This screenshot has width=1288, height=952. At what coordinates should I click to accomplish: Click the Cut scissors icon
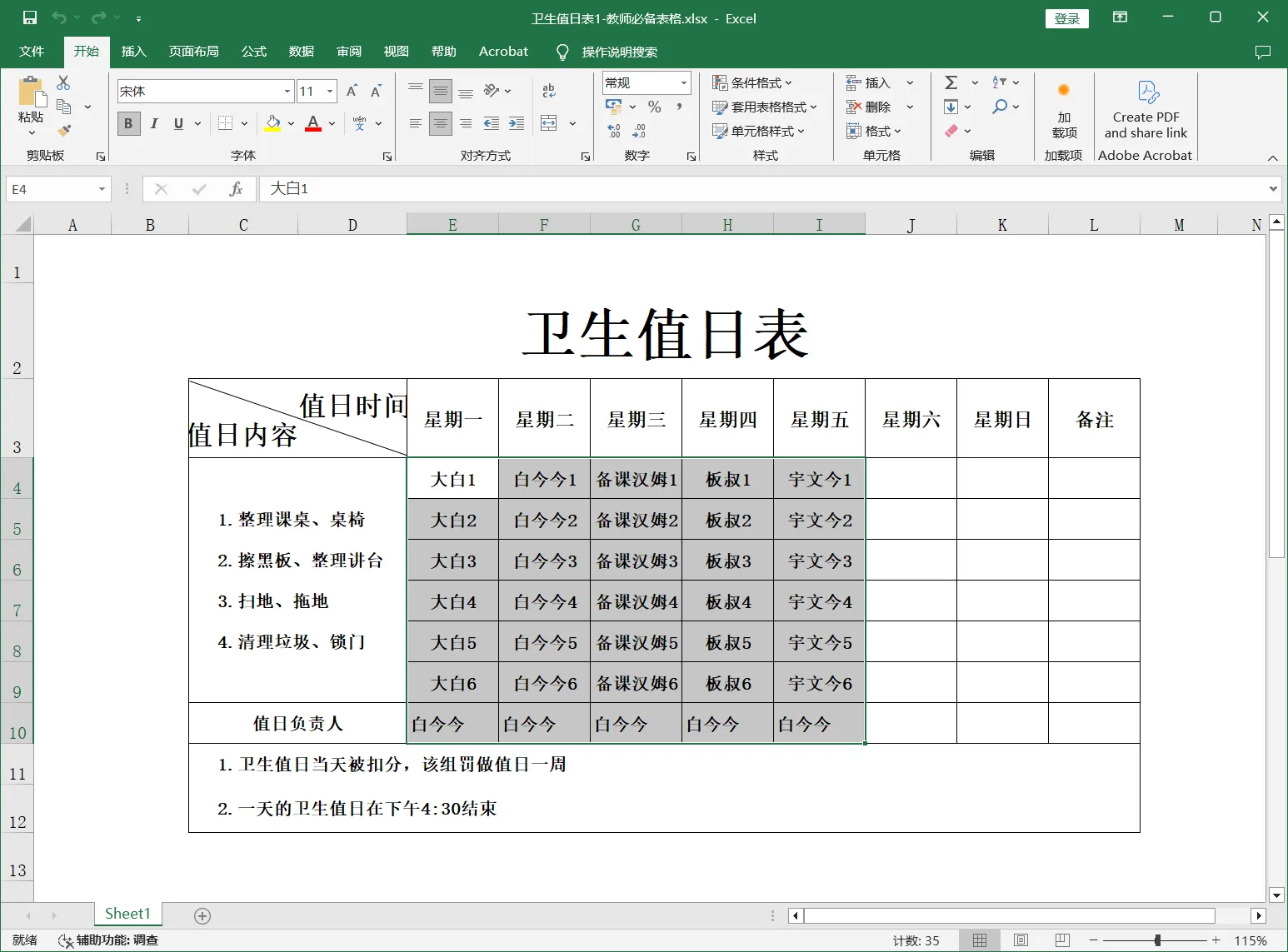point(63,83)
